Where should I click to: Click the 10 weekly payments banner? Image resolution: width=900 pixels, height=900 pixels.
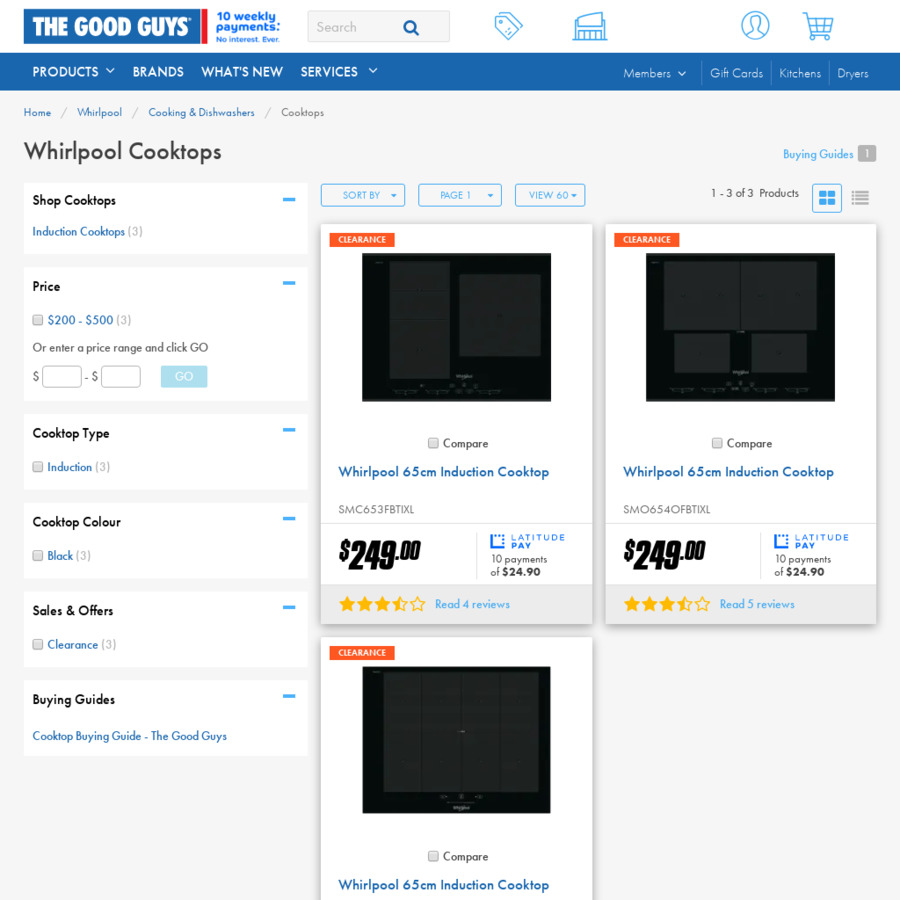pos(247,26)
